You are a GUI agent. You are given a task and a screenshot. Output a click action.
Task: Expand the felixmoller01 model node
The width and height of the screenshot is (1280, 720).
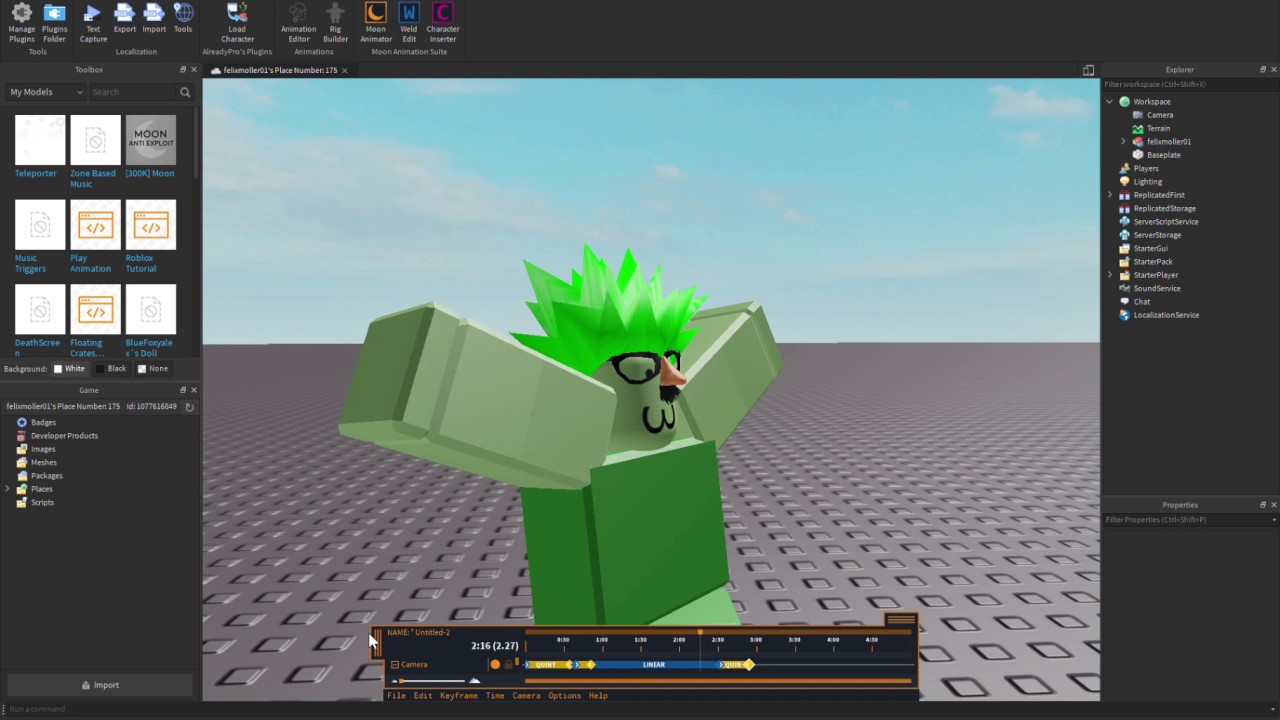coord(1123,142)
